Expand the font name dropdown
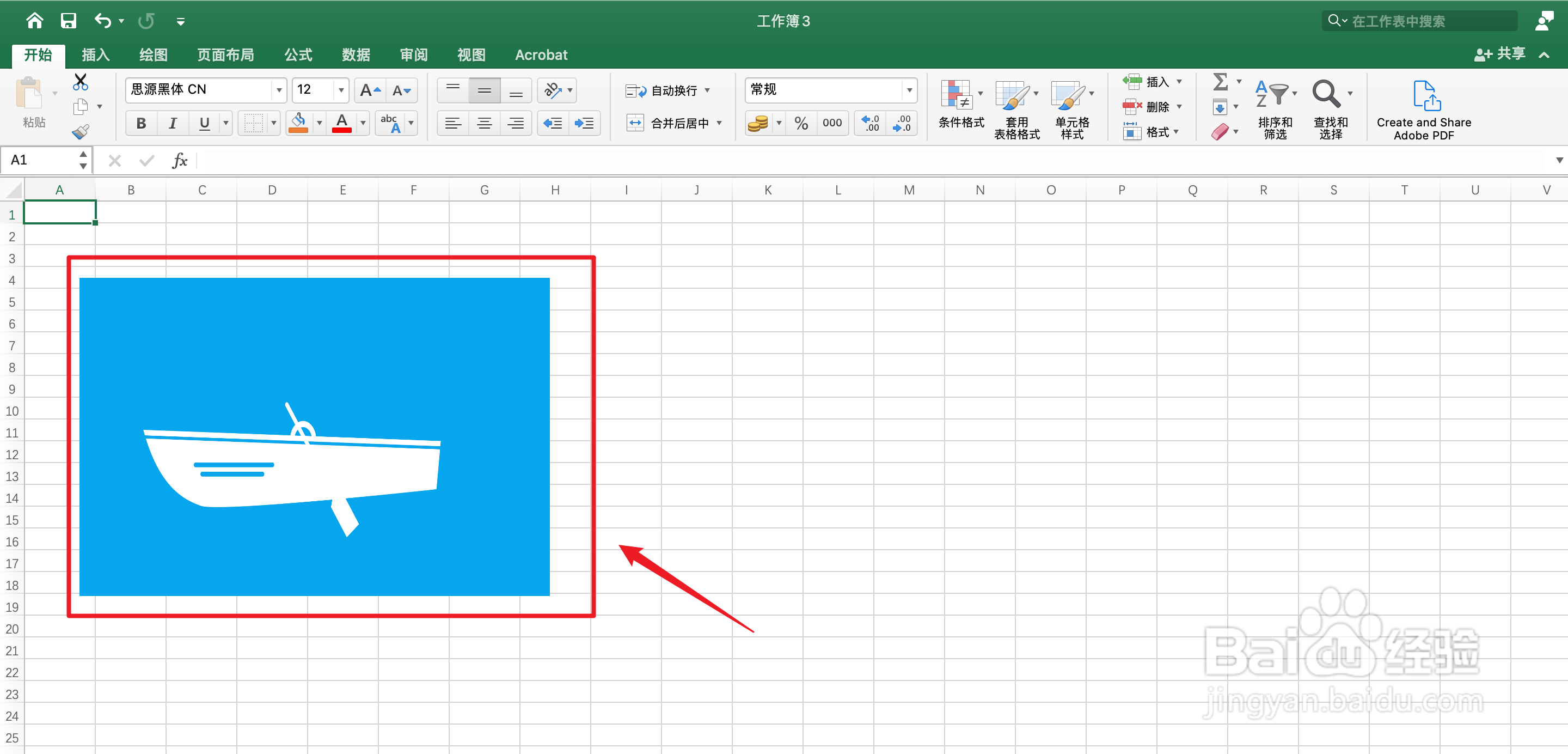The width and height of the screenshot is (1568, 754). tap(279, 90)
